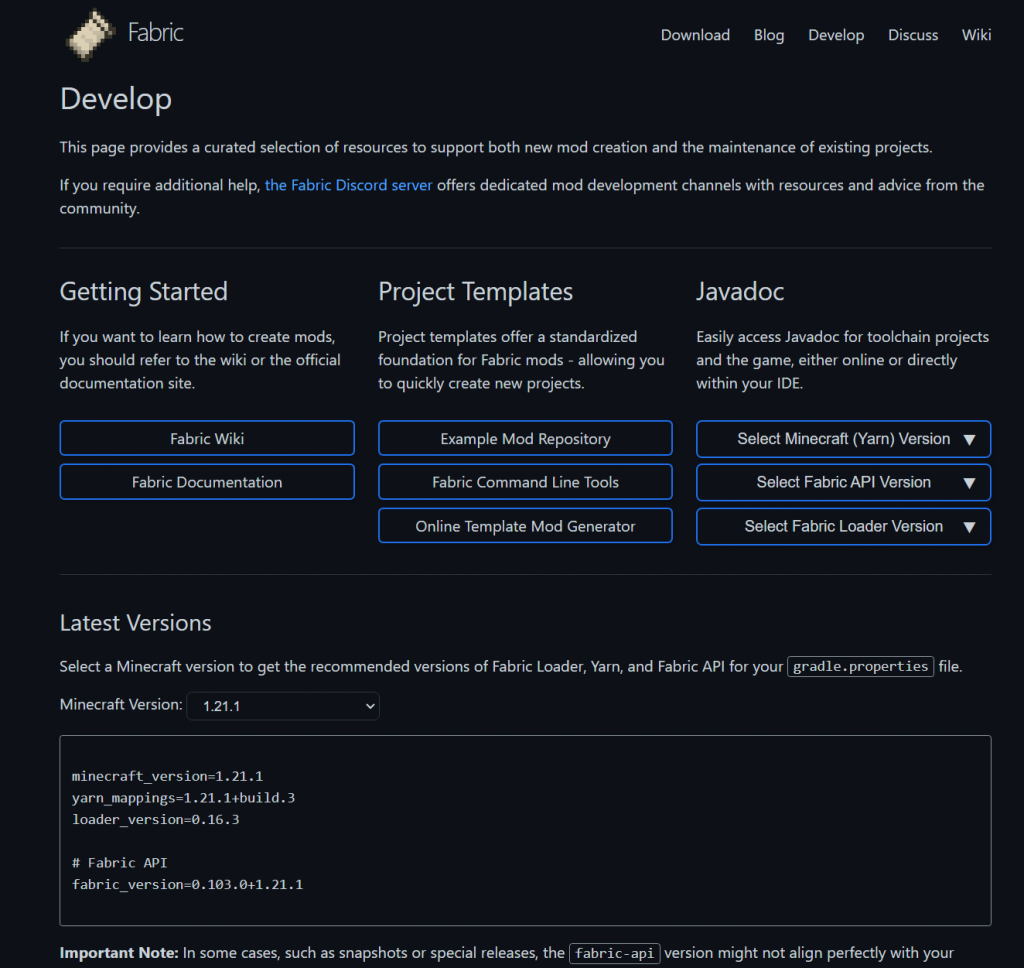1024x968 pixels.
Task: Click the Javadoc heading
Action: click(x=740, y=291)
